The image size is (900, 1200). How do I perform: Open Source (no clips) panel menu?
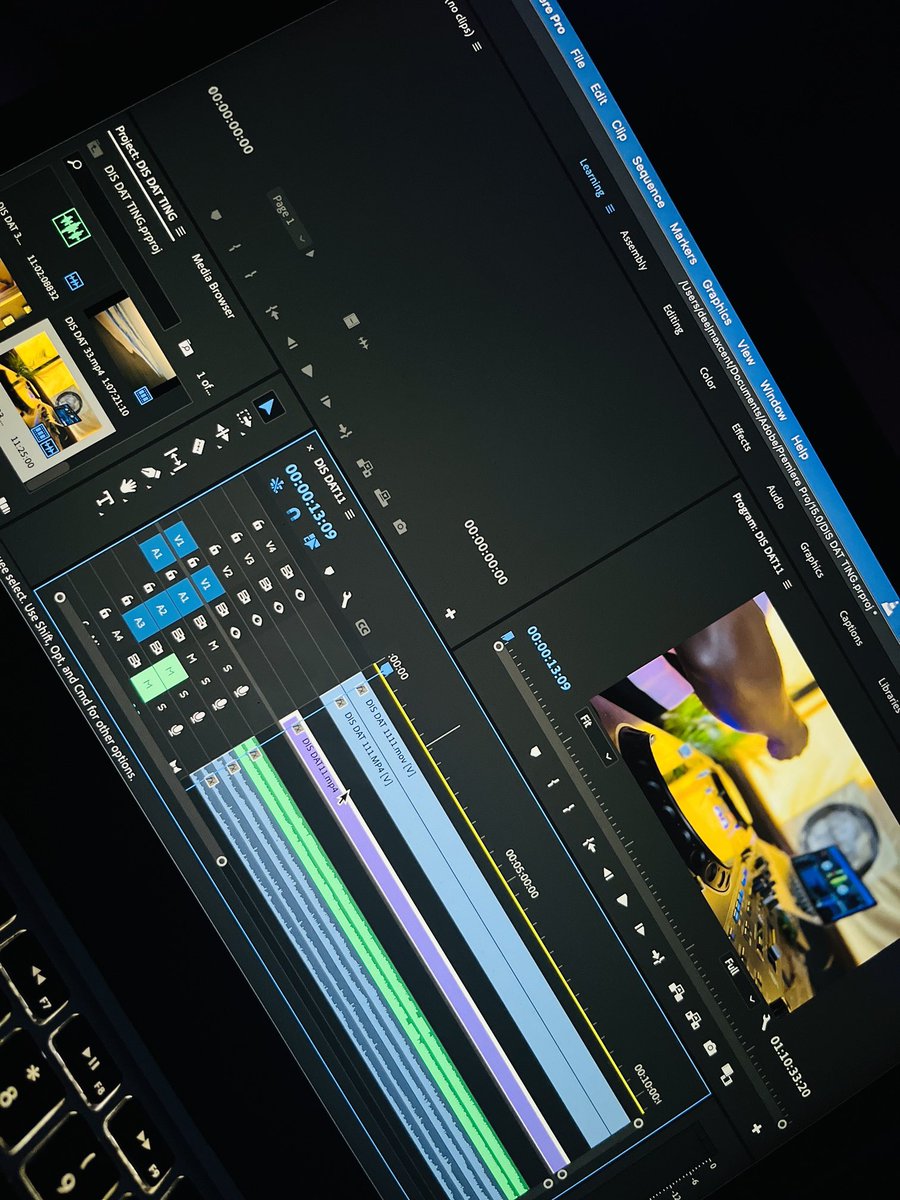pyautogui.click(x=478, y=45)
